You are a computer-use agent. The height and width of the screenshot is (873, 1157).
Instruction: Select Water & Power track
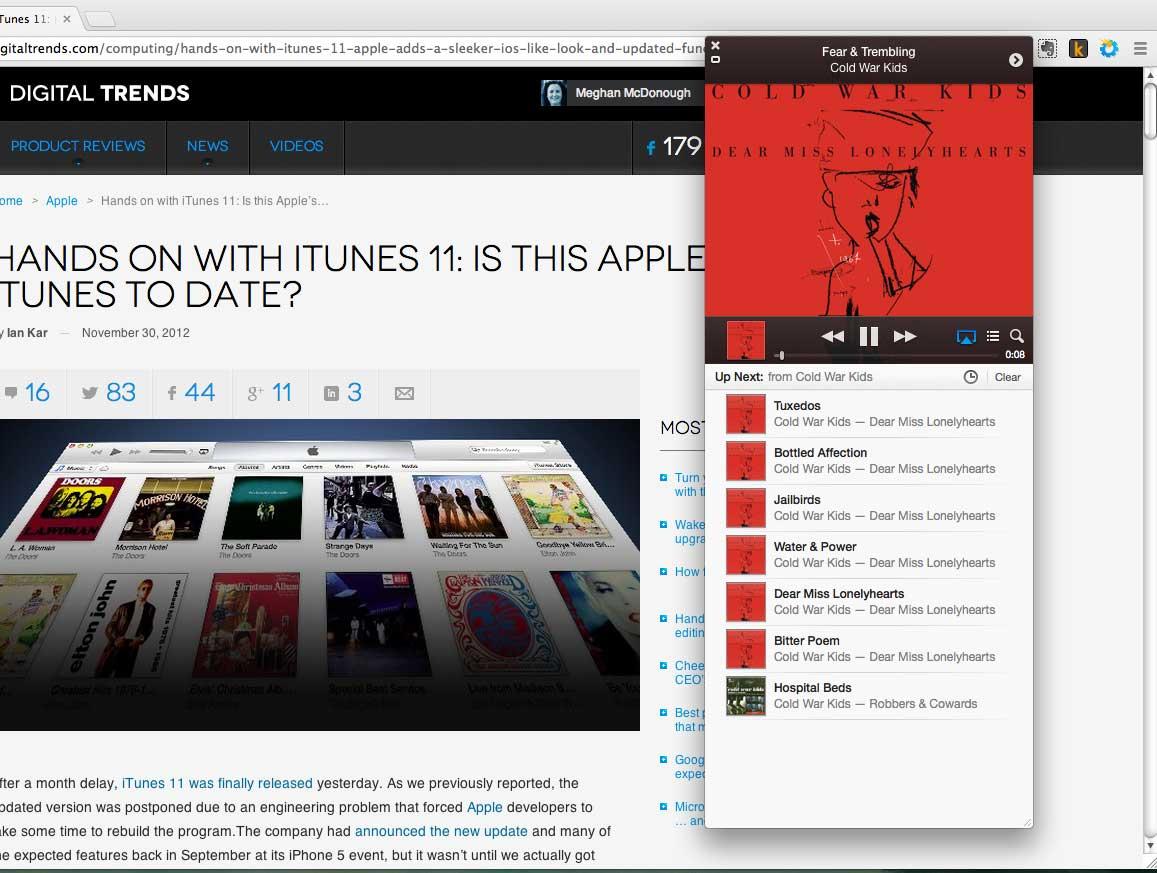tap(868, 555)
